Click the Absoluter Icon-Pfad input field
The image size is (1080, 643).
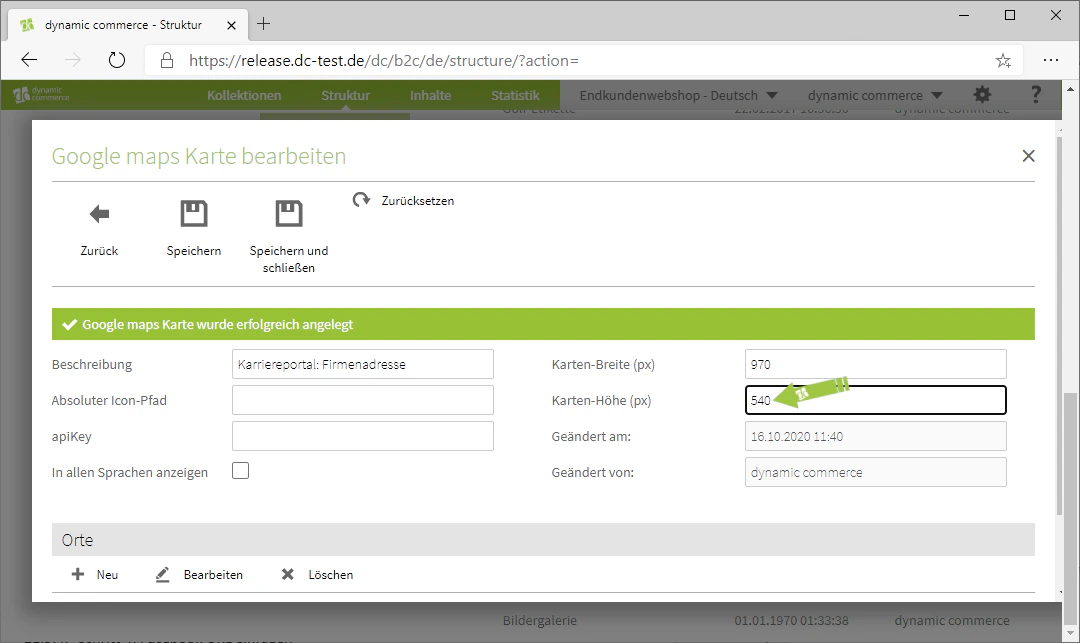point(363,400)
